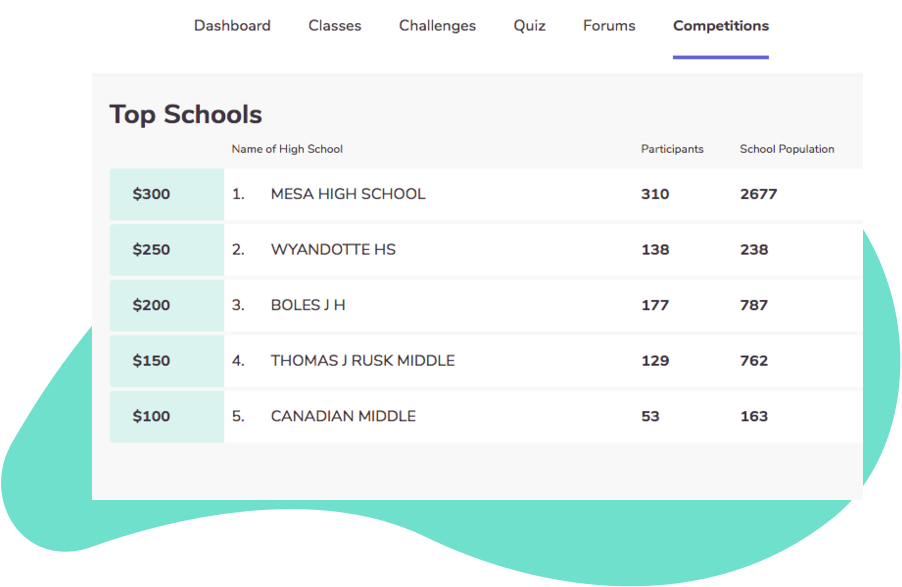This screenshot has width=902, height=587.
Task: Go to the Challenges tab
Action: (437, 26)
